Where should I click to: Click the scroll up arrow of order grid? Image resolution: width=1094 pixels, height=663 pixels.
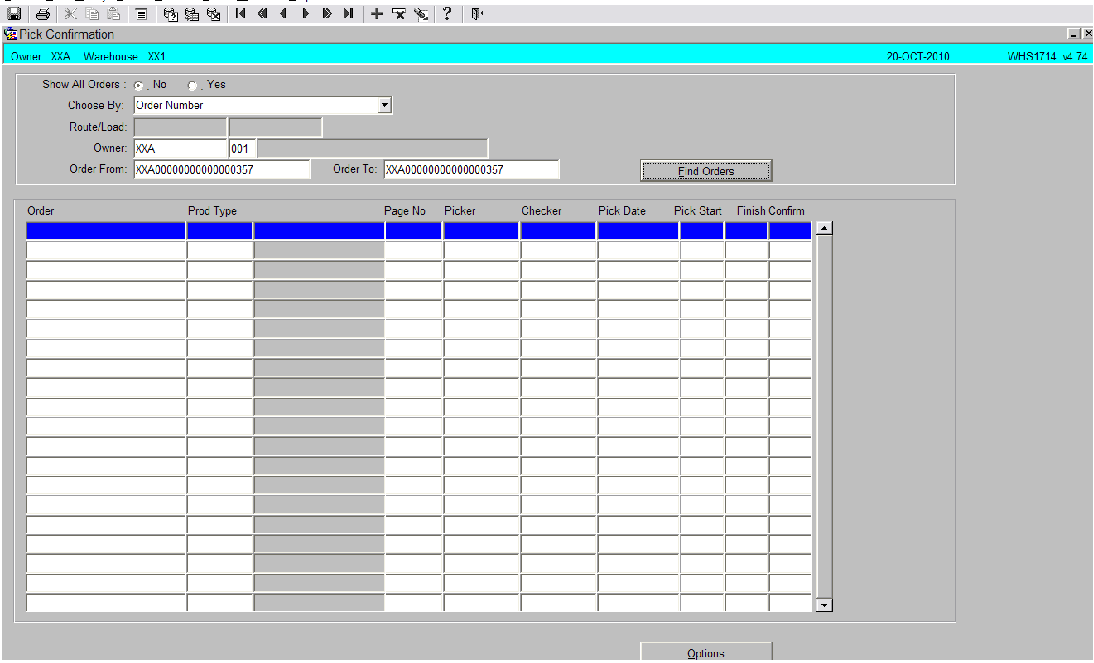pyautogui.click(x=824, y=228)
